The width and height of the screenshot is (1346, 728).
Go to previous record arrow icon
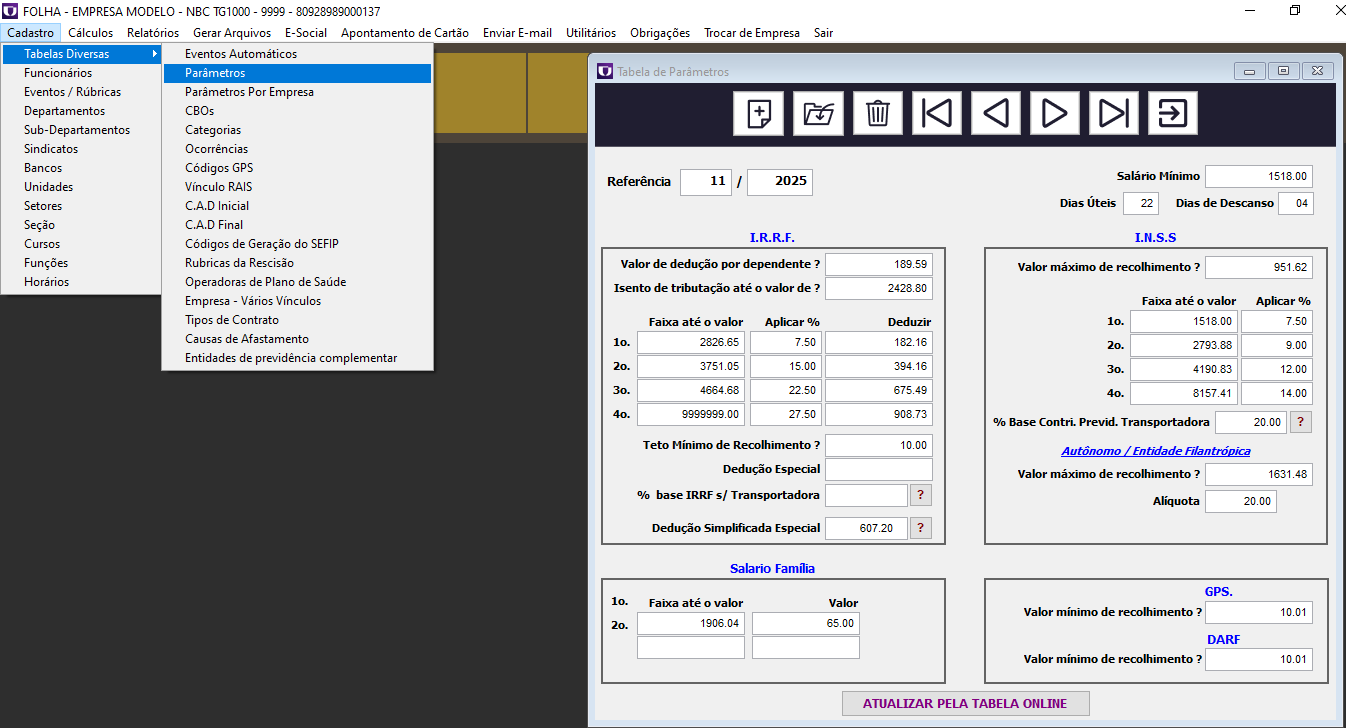[996, 113]
